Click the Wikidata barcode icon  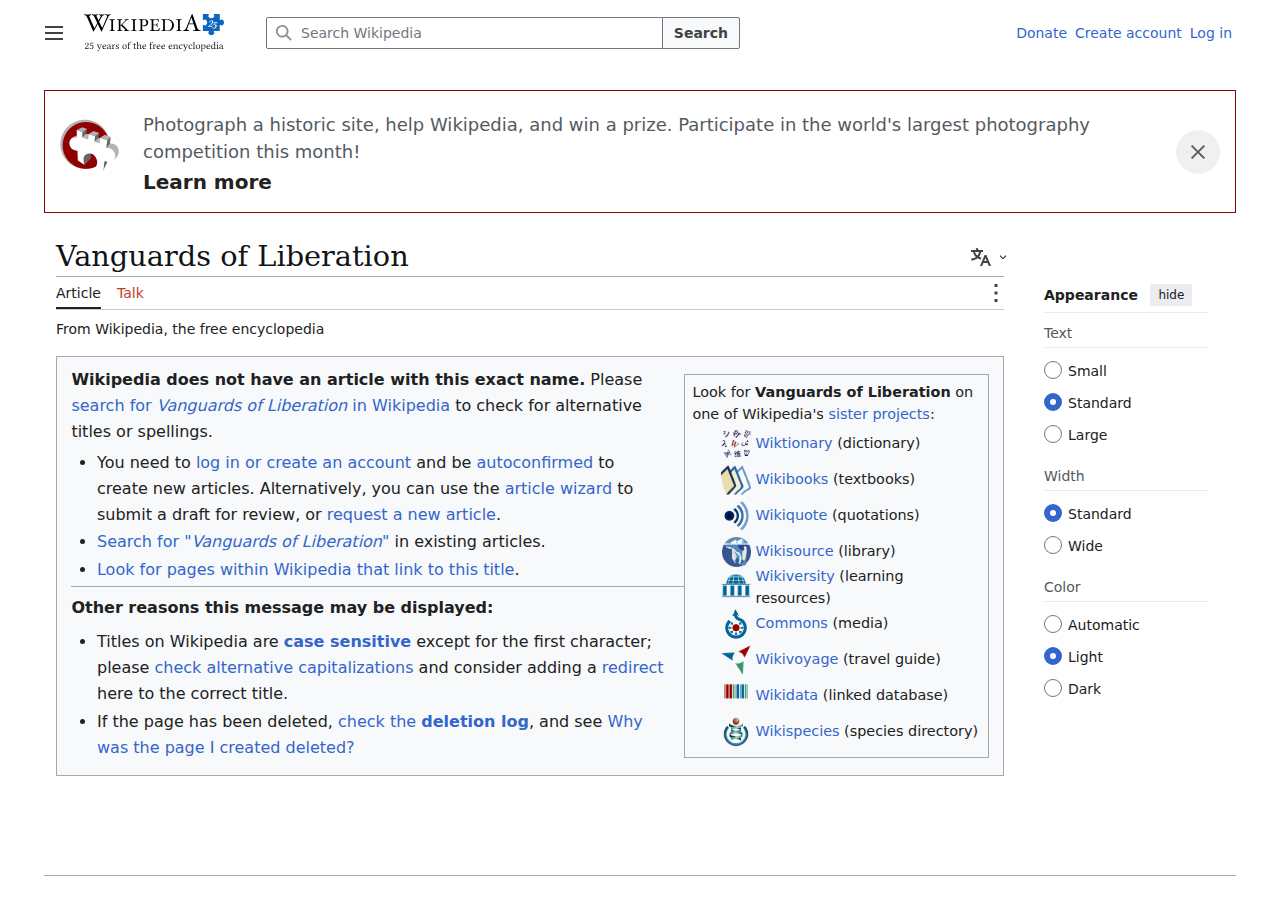coord(736,692)
